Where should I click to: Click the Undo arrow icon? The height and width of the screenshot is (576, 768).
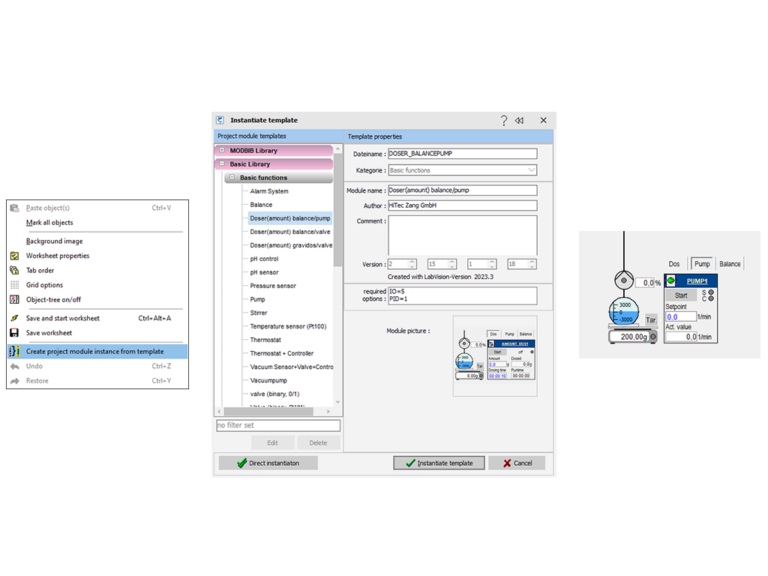15,366
